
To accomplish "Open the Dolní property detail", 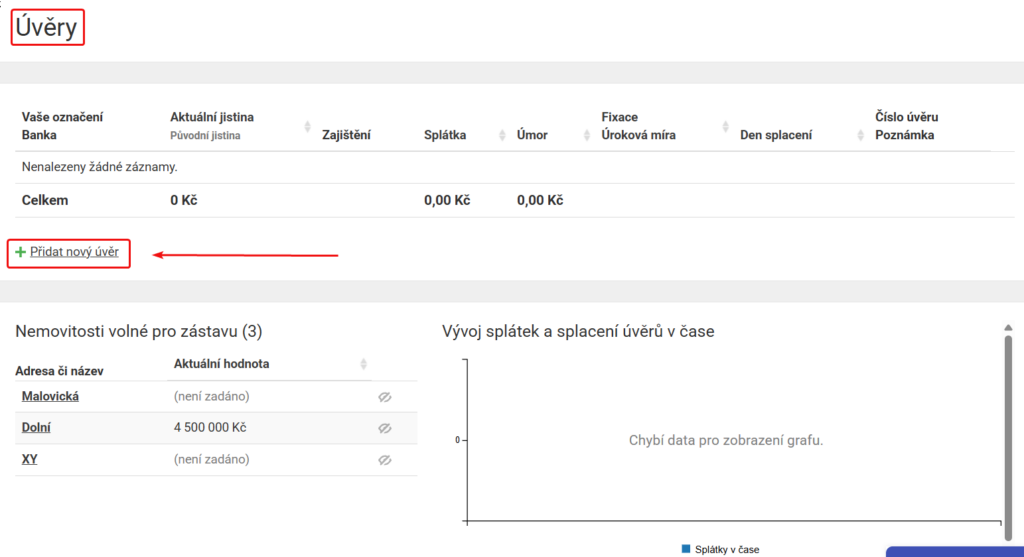I will coord(36,428).
